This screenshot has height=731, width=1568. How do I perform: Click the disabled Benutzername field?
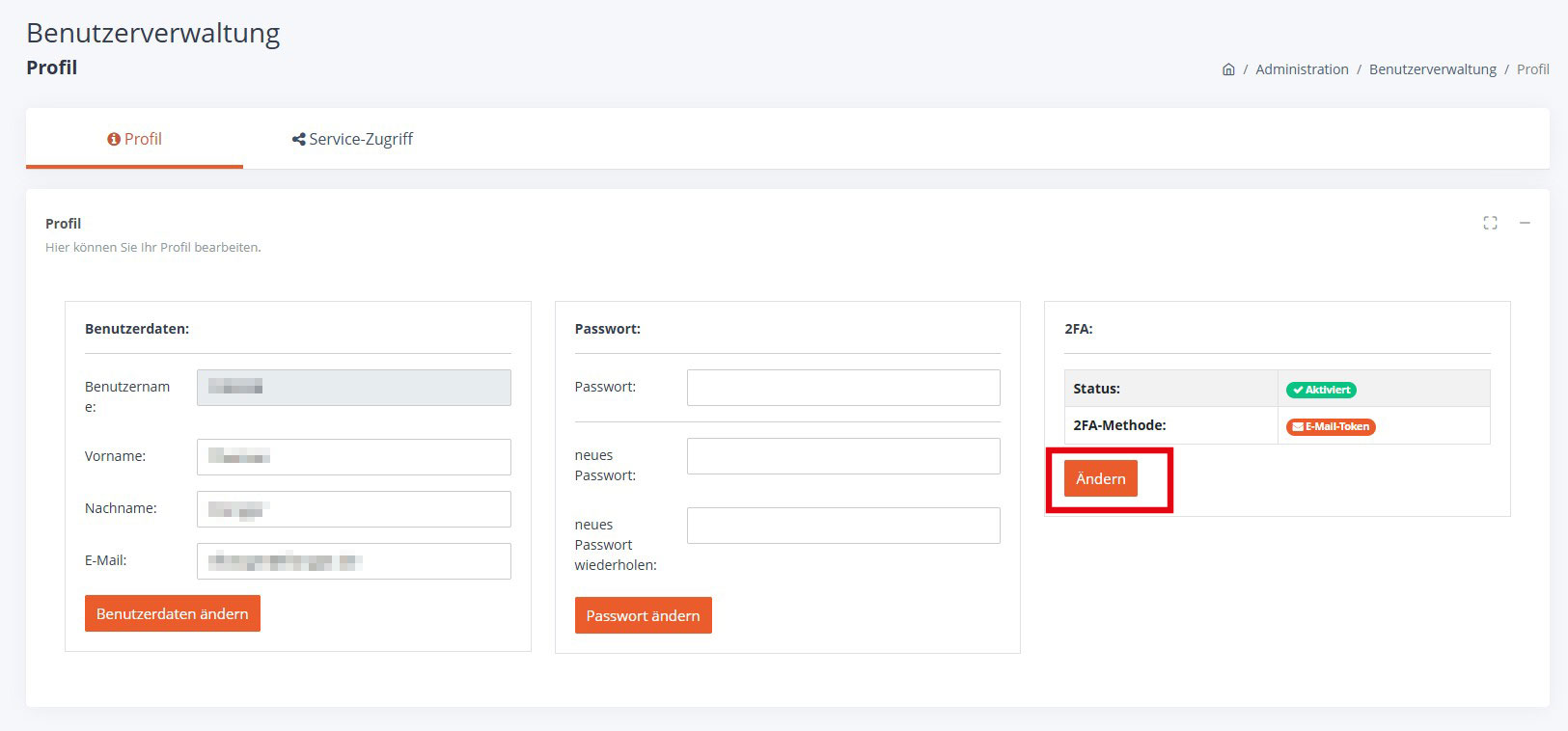353,388
